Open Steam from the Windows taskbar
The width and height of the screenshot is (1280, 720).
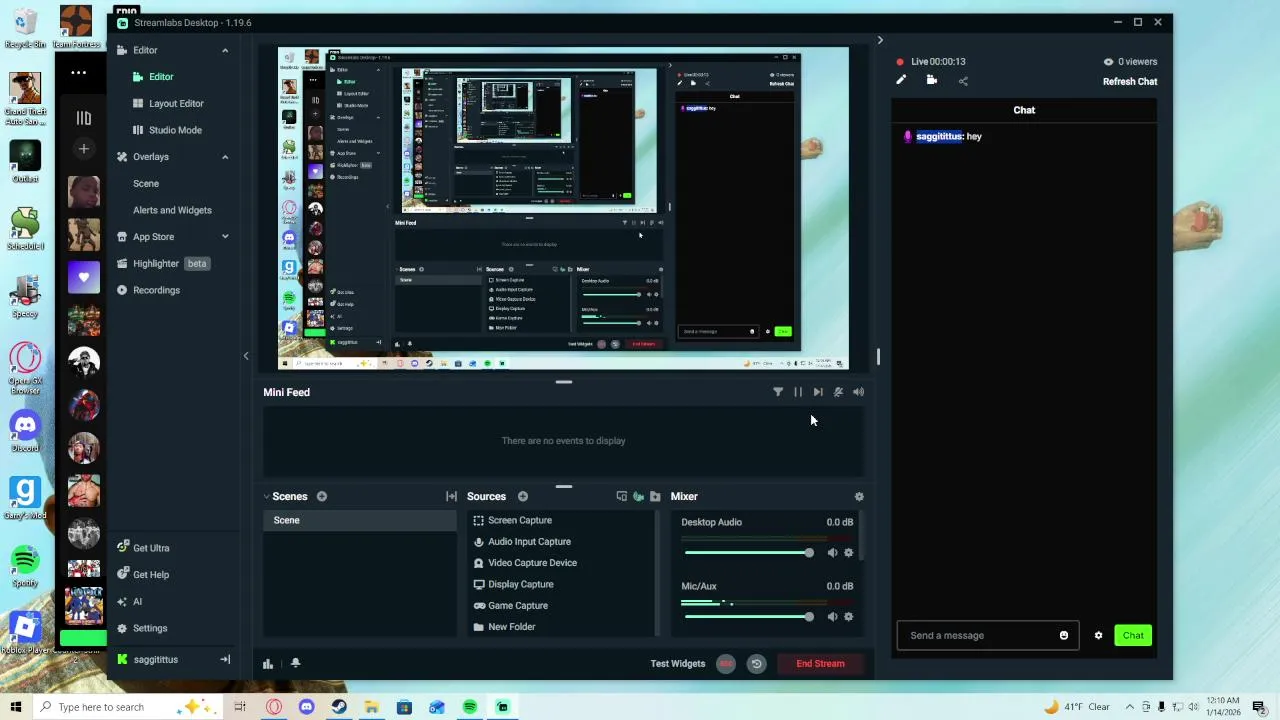(339, 707)
